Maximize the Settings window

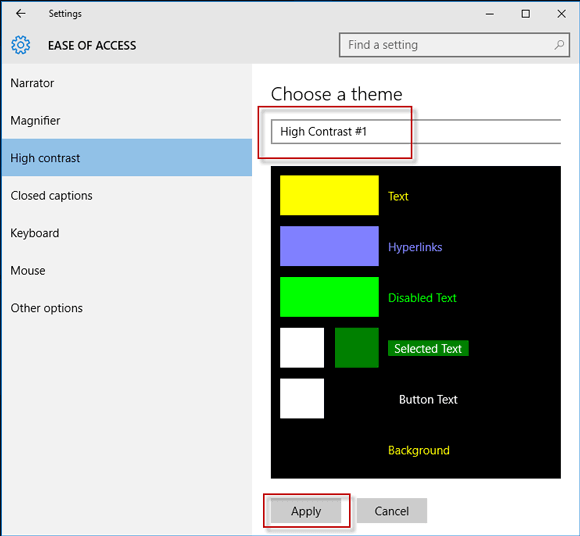[x=526, y=14]
